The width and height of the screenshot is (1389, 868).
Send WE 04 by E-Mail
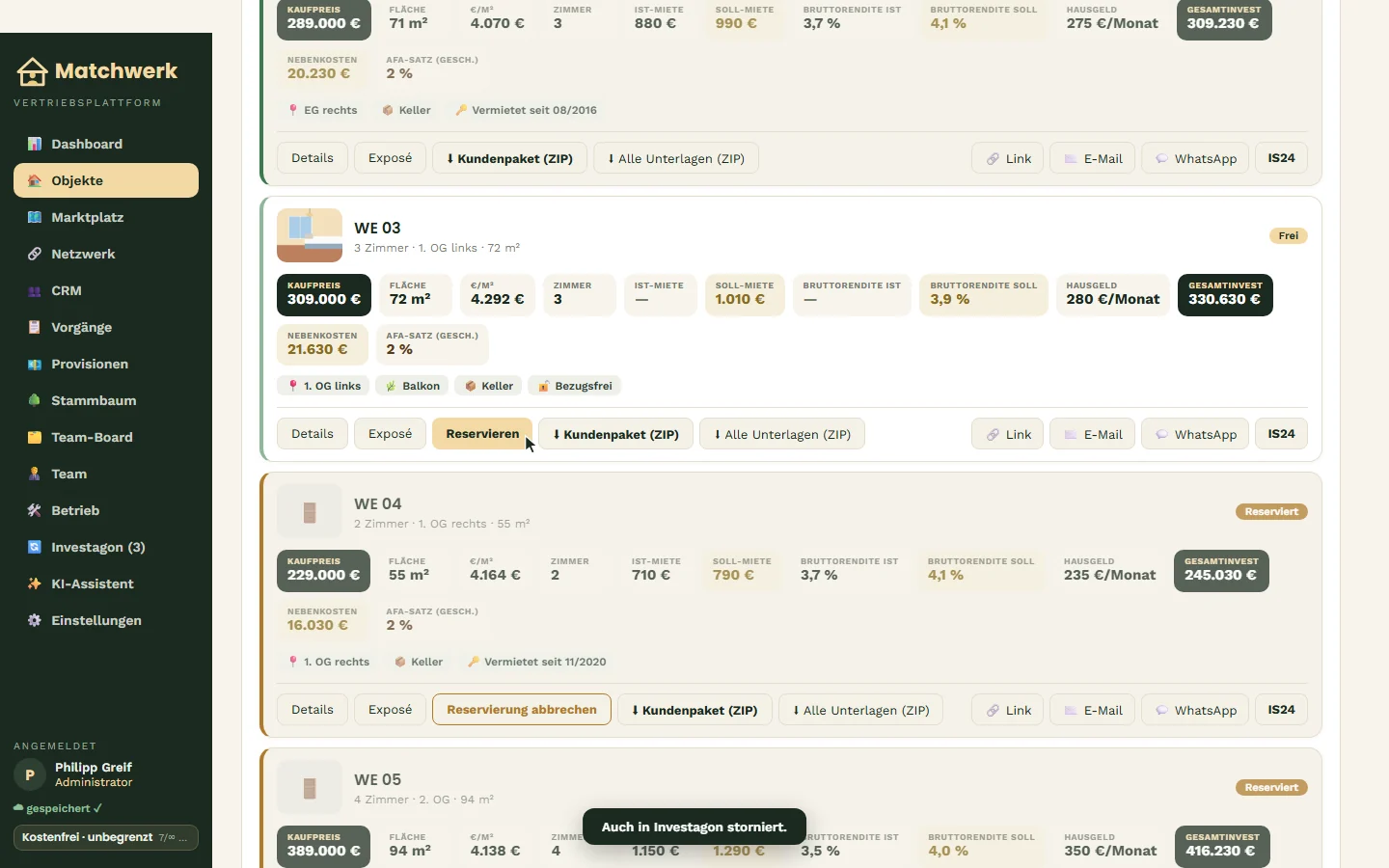[x=1092, y=710]
